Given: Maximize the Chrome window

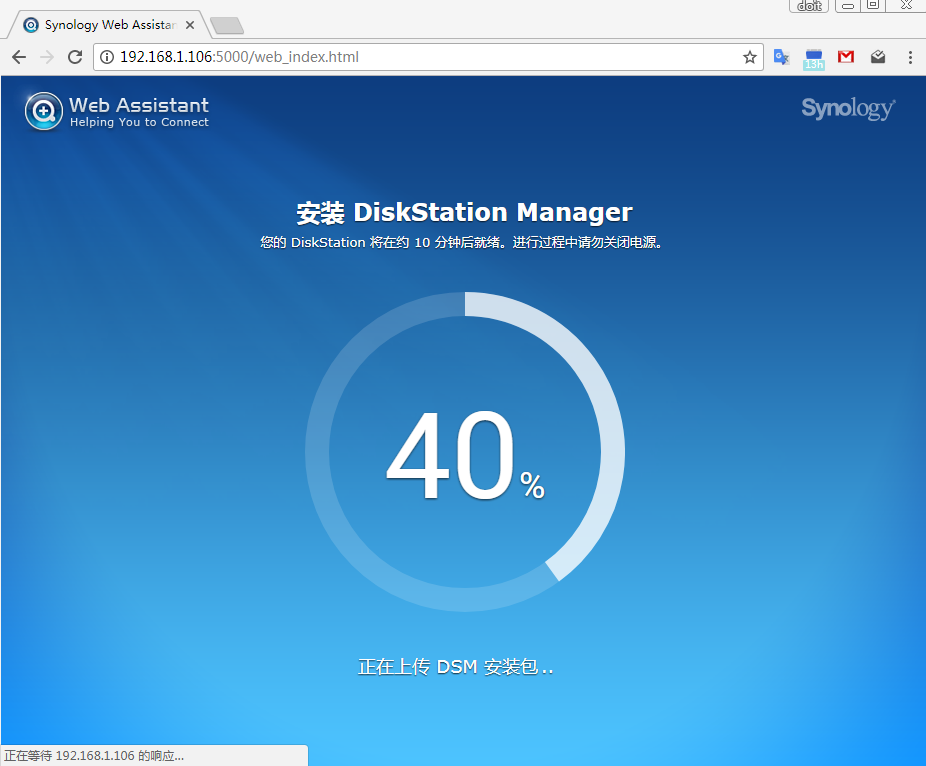Looking at the screenshot, I should tap(873, 6).
